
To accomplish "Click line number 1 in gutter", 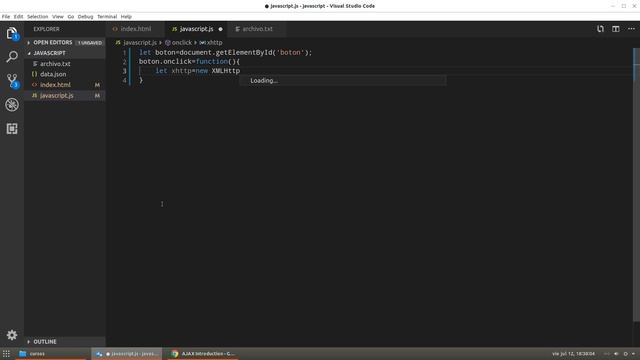I will click(124, 53).
